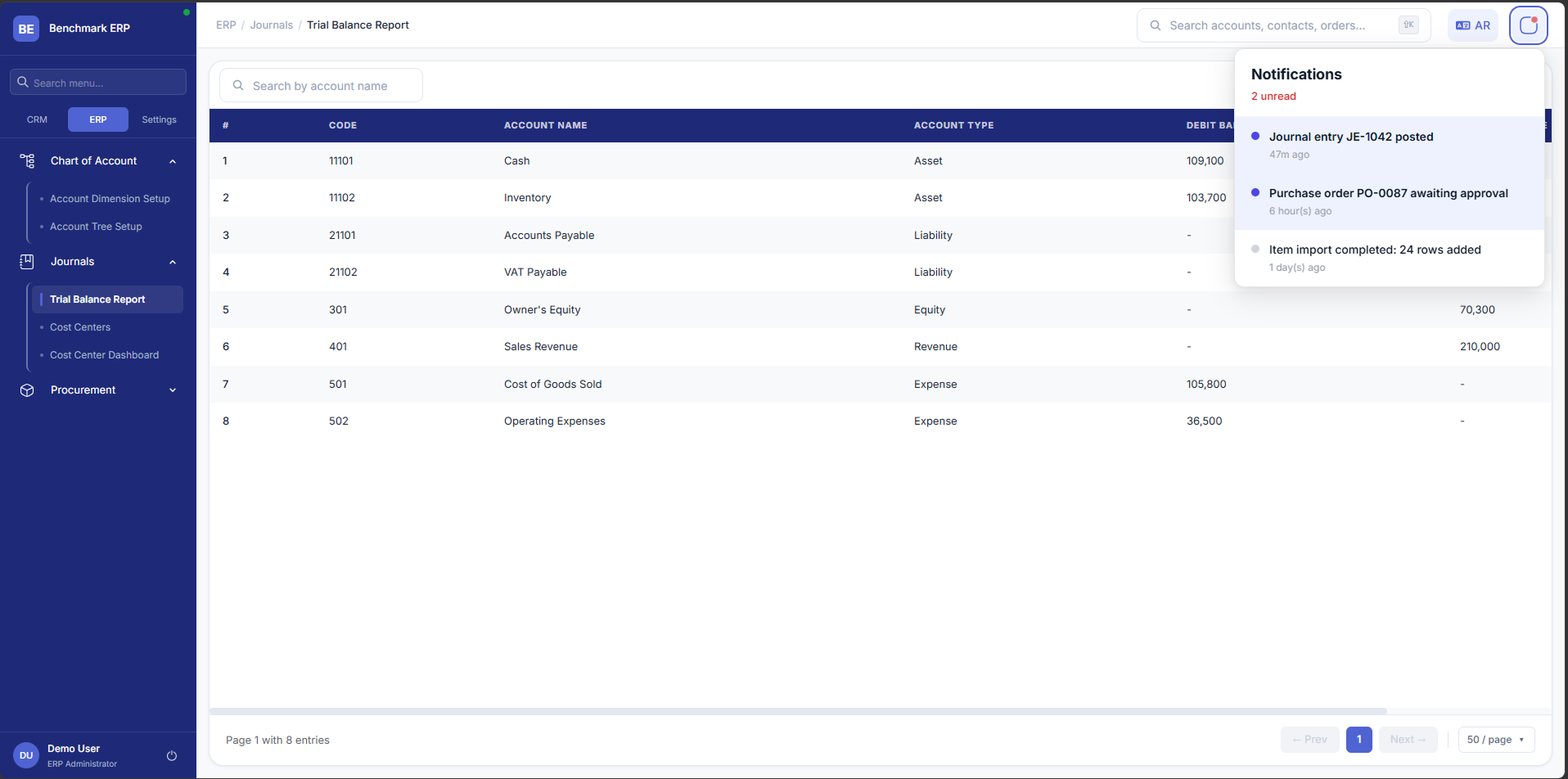Switch to the Settings tab
This screenshot has height=779, width=1568.
click(159, 119)
